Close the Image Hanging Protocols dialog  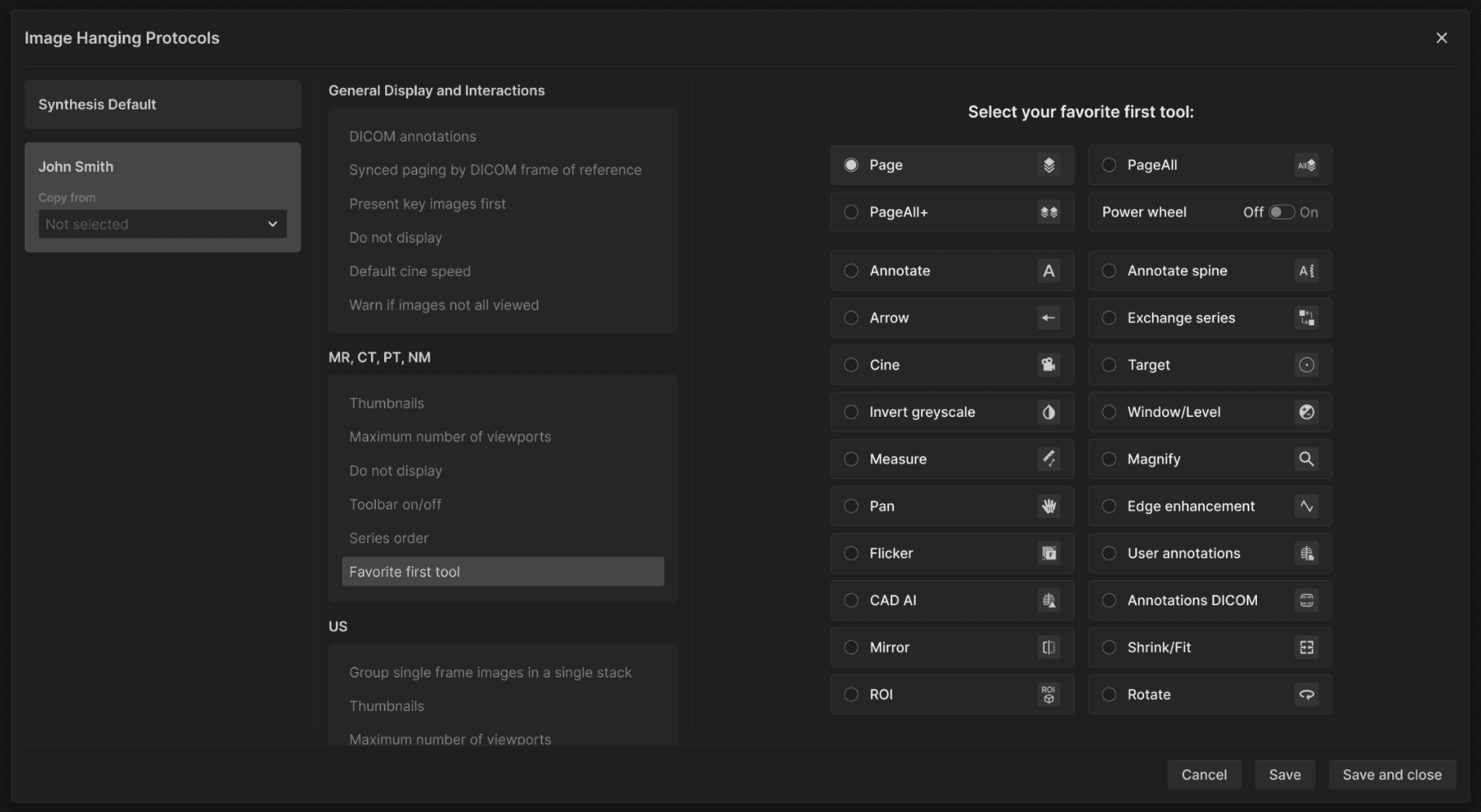click(x=1441, y=38)
